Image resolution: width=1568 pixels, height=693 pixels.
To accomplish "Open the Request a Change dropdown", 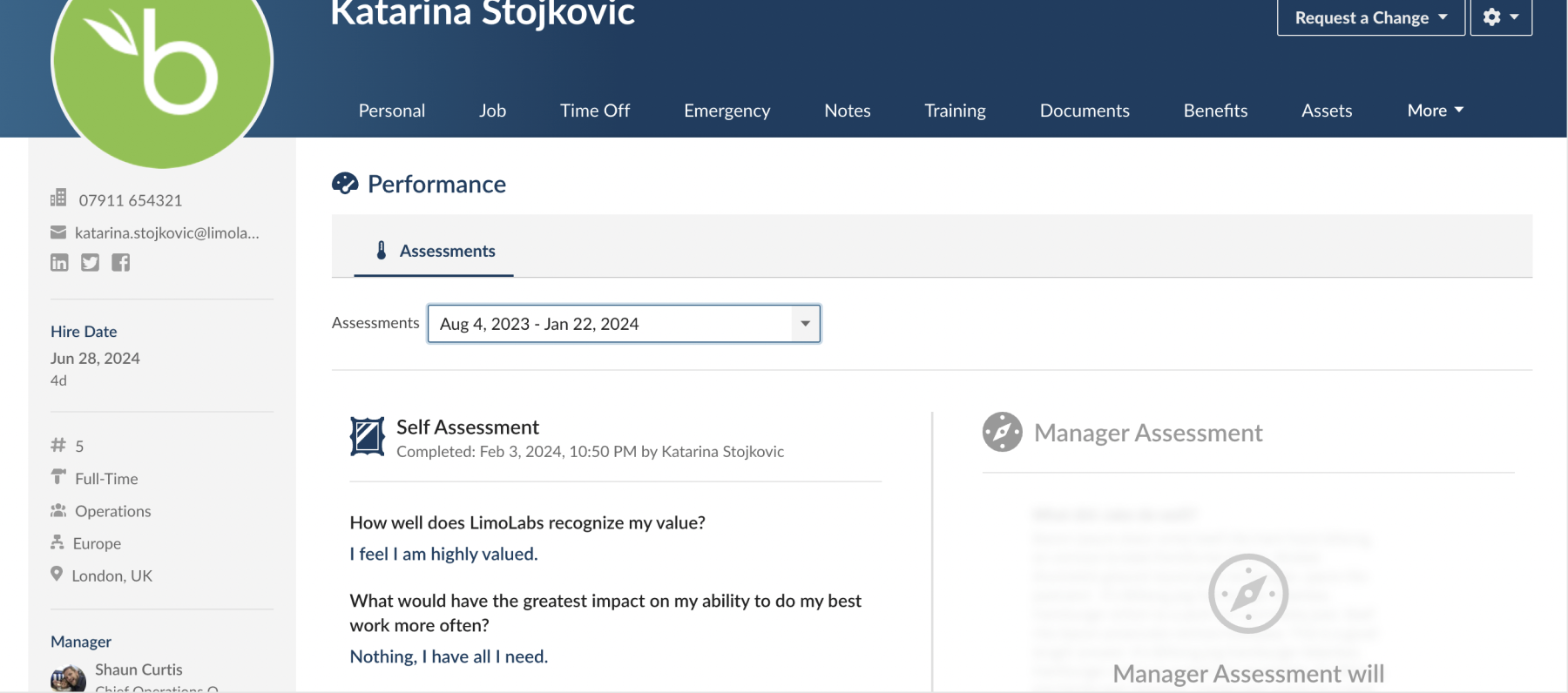I will click(1371, 17).
